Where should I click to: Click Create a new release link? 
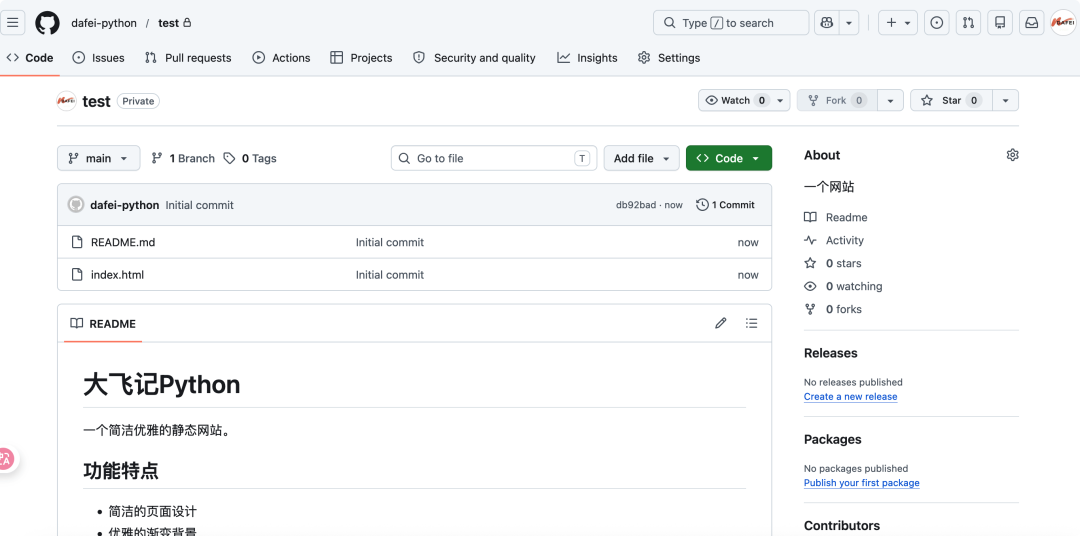(851, 397)
